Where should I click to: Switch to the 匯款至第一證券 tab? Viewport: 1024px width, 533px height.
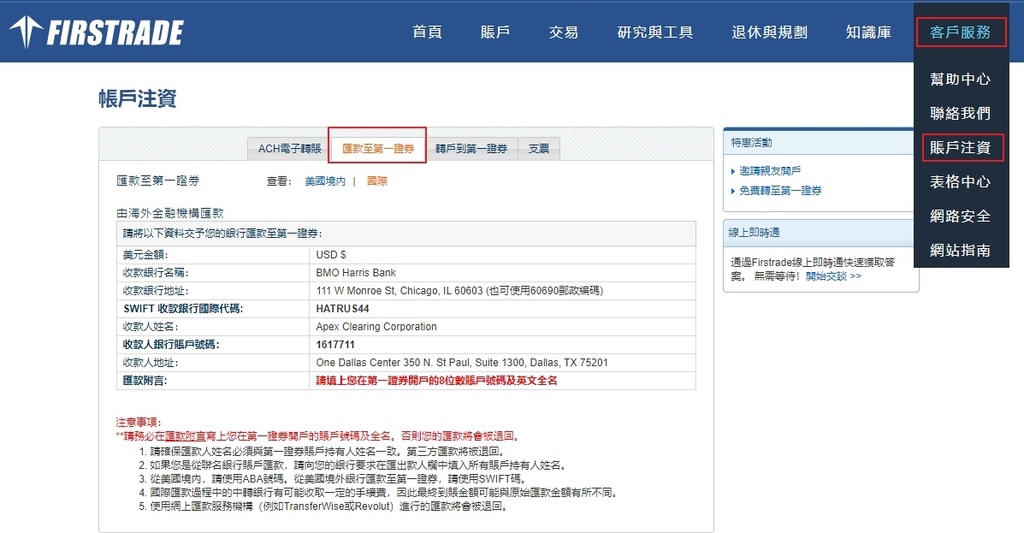pos(377,148)
